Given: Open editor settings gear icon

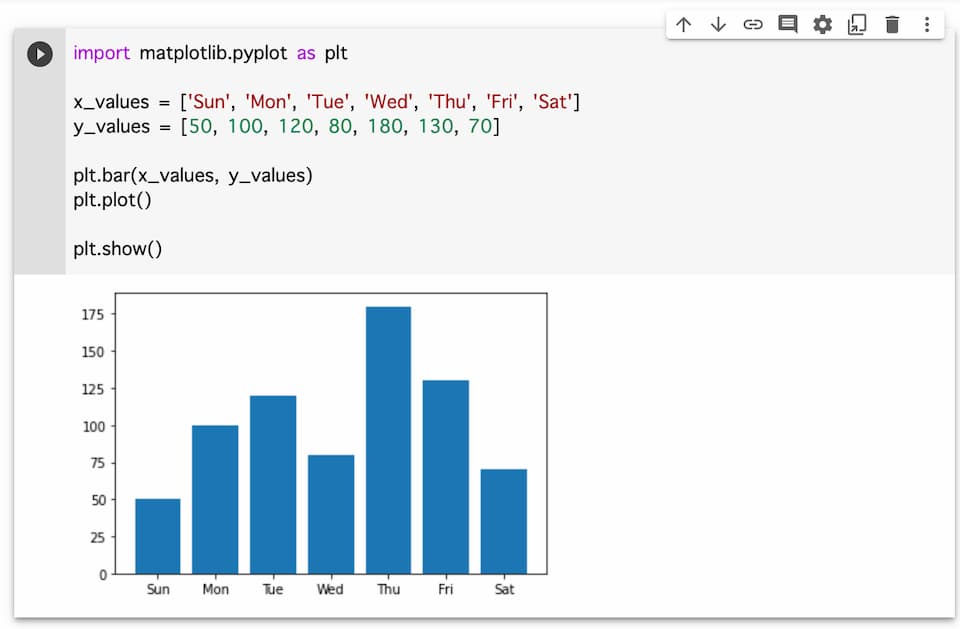Looking at the screenshot, I should (822, 25).
